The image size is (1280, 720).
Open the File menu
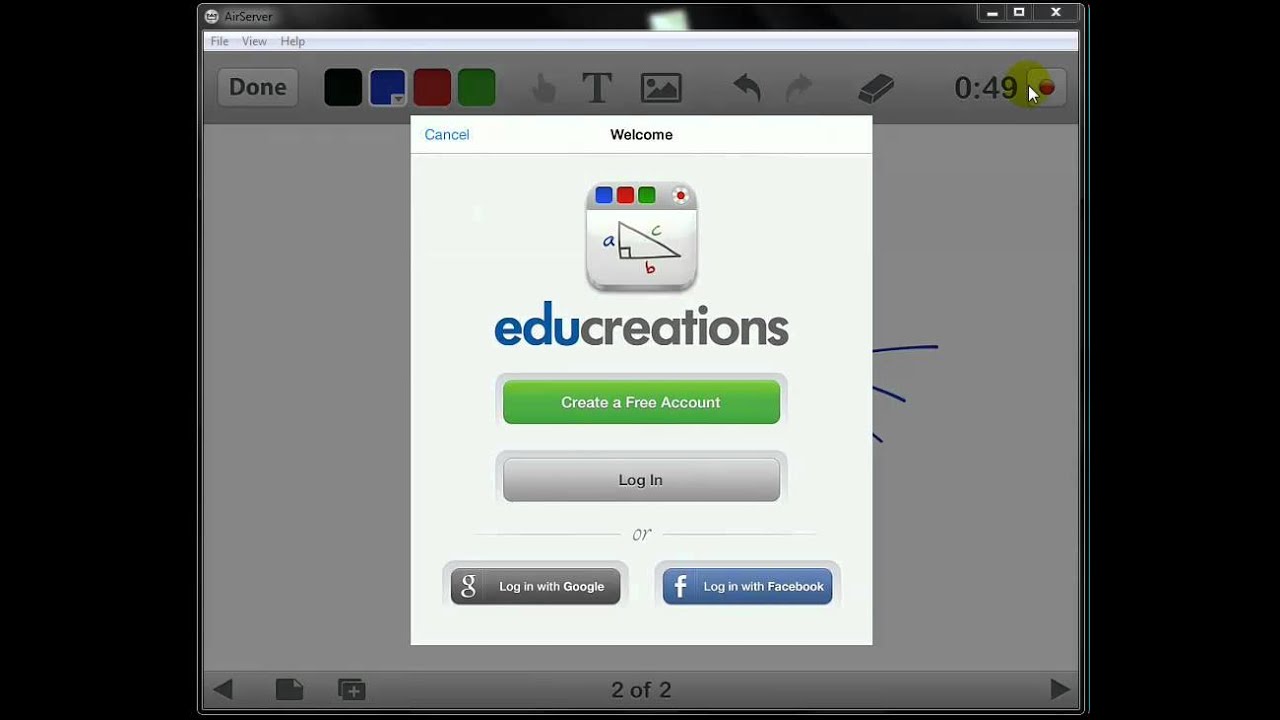(x=220, y=41)
